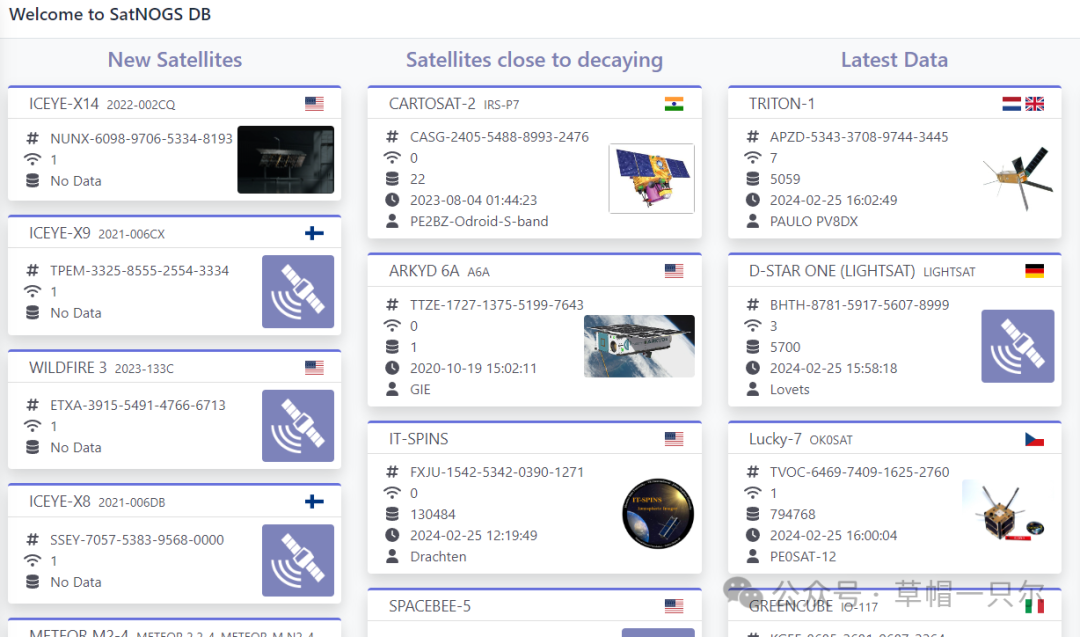Click the GIE station name

tap(420, 390)
